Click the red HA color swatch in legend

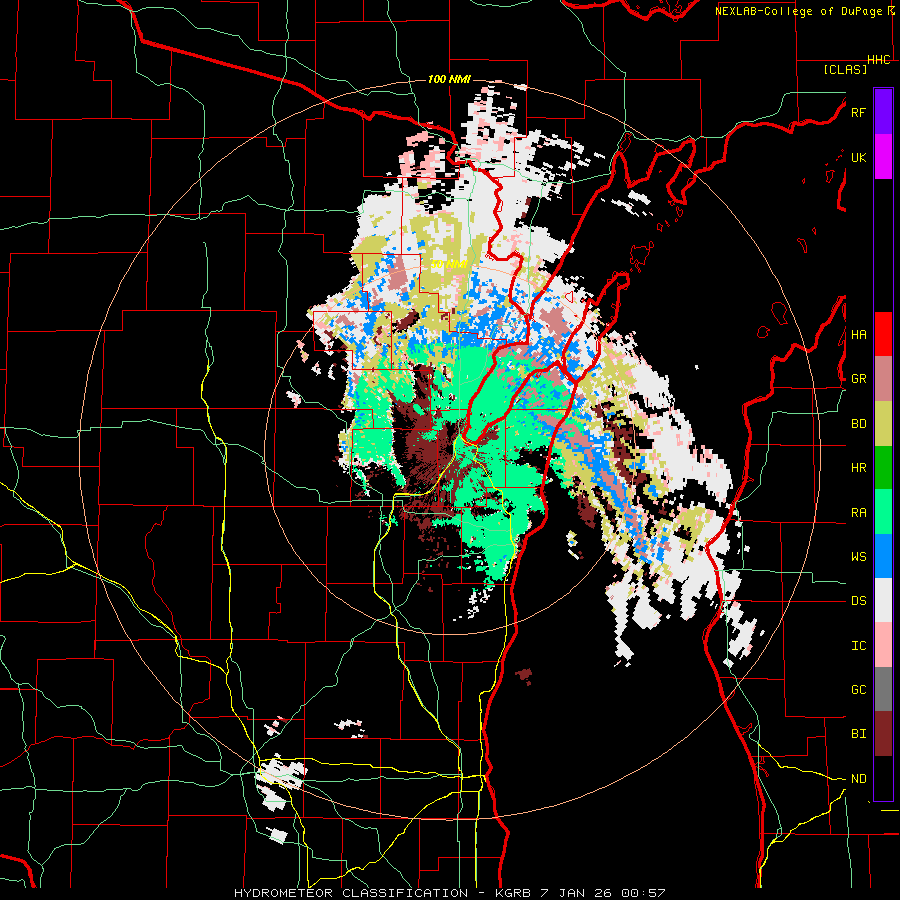point(883,334)
